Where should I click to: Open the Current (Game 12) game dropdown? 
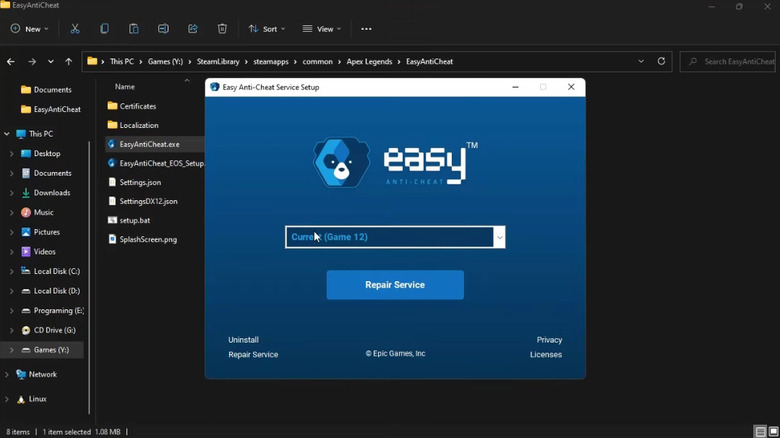(395, 237)
